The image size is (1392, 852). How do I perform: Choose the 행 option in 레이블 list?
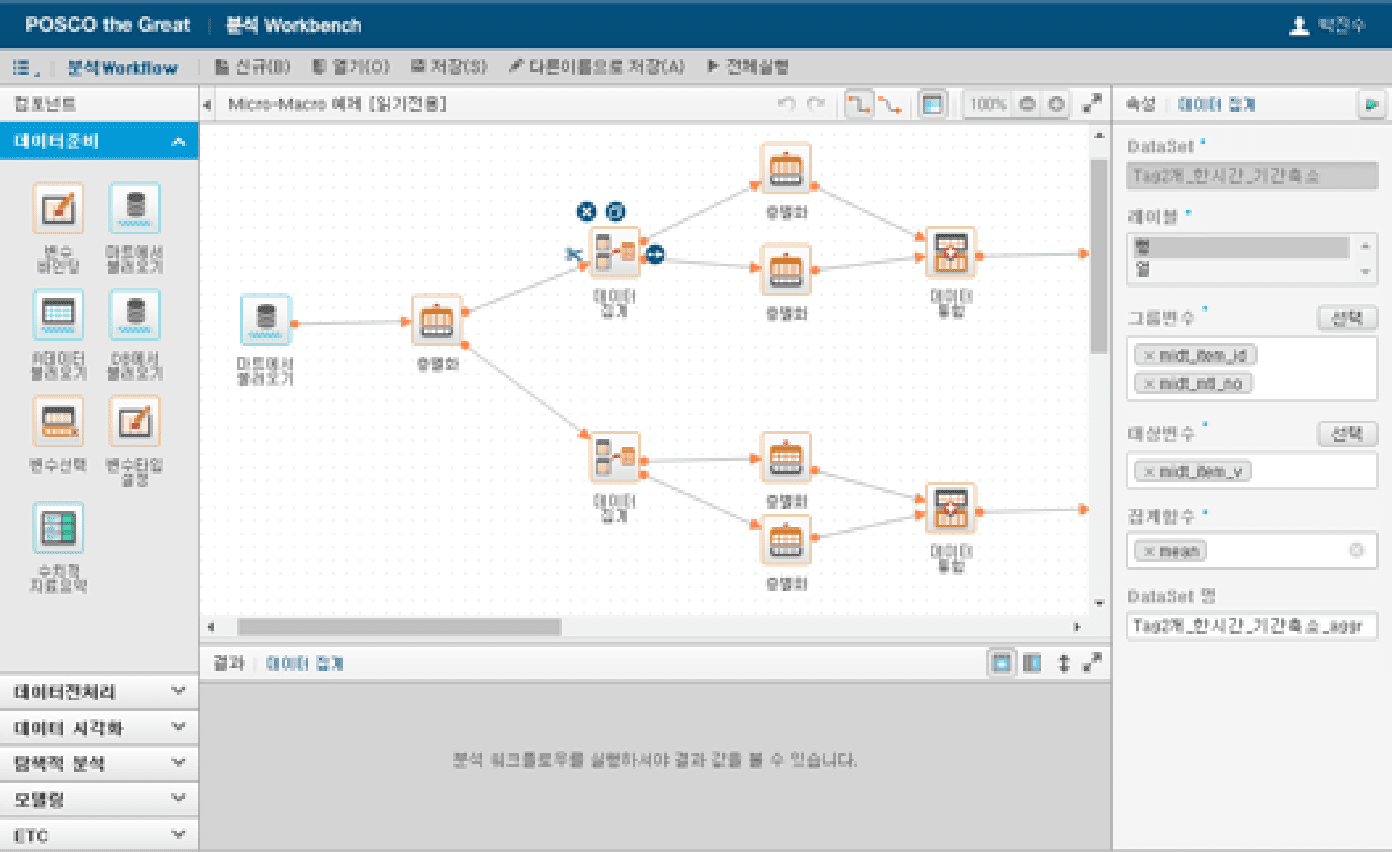(1240, 247)
